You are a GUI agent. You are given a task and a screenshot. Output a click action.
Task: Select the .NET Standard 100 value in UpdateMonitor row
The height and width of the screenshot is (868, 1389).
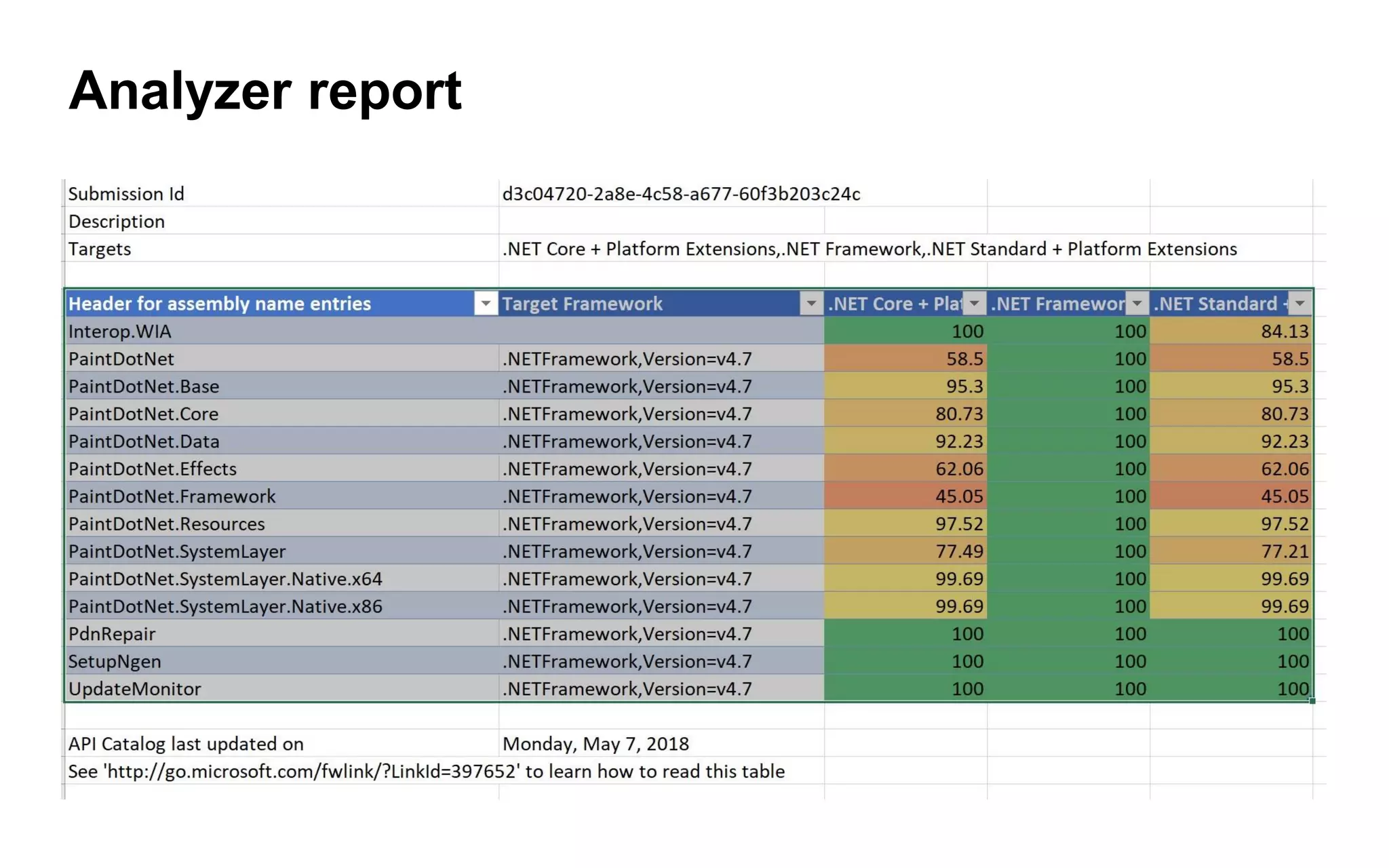[x=1231, y=688]
